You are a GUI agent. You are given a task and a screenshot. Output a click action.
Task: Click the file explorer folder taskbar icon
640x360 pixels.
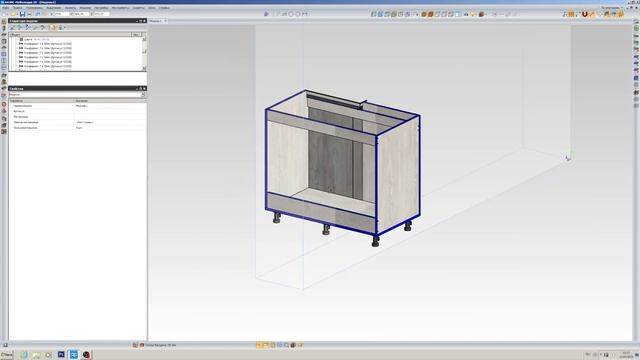[36, 355]
